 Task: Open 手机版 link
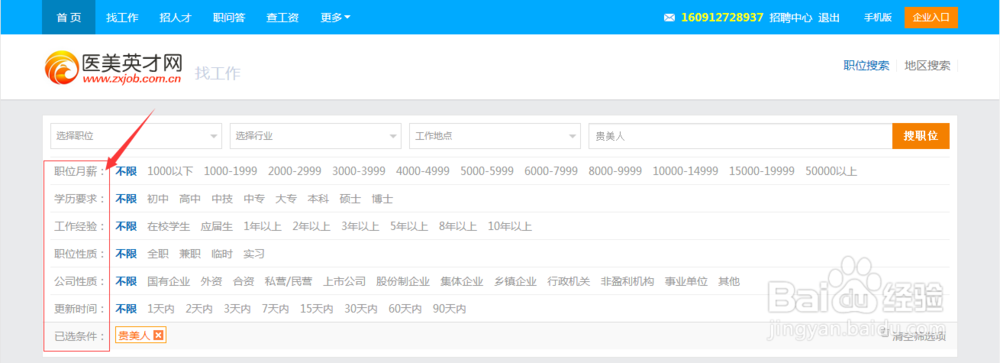tap(878, 17)
